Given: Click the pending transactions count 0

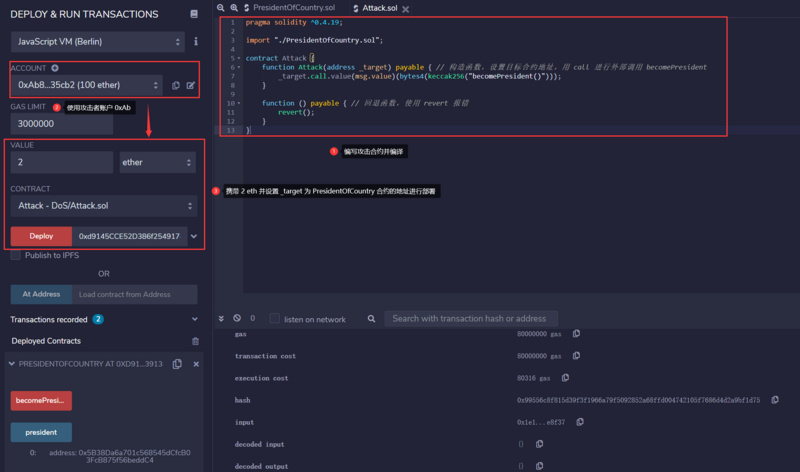Looking at the screenshot, I should pos(253,318).
